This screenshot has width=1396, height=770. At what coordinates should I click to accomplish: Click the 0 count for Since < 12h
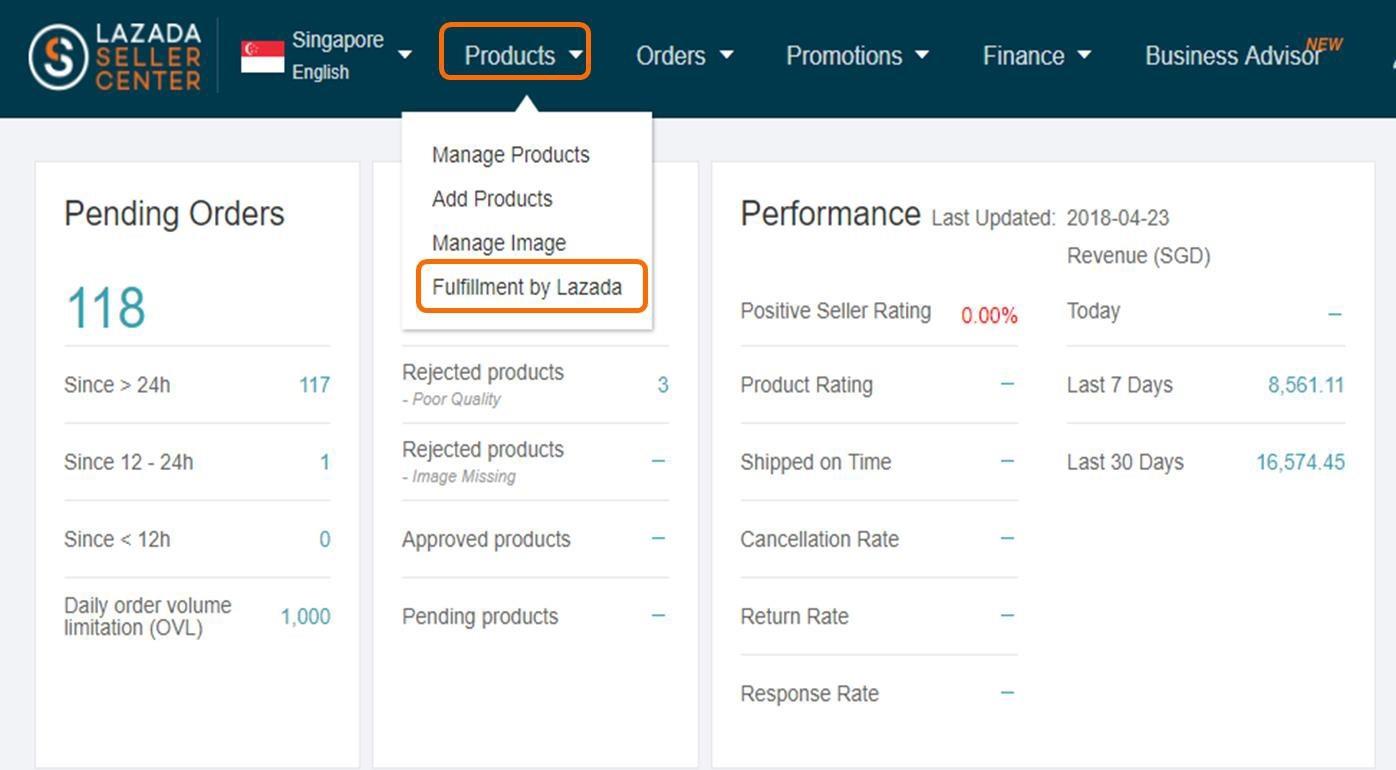(x=325, y=540)
